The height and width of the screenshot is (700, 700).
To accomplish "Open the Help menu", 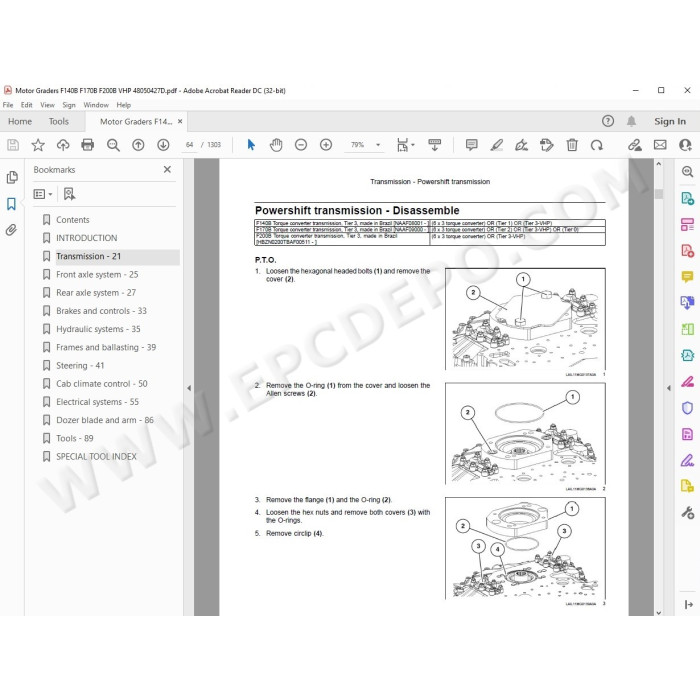I will coord(124,105).
